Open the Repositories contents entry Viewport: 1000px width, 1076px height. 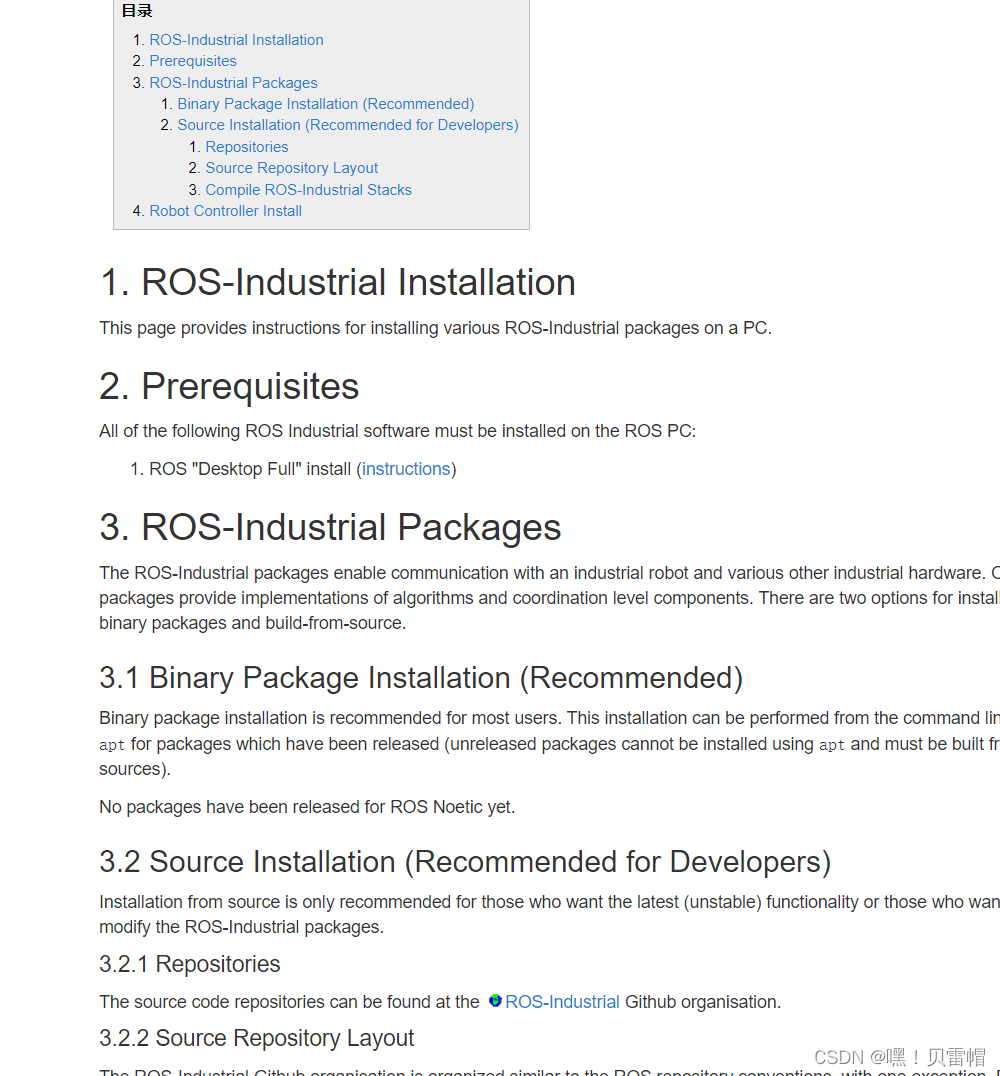pos(246,146)
